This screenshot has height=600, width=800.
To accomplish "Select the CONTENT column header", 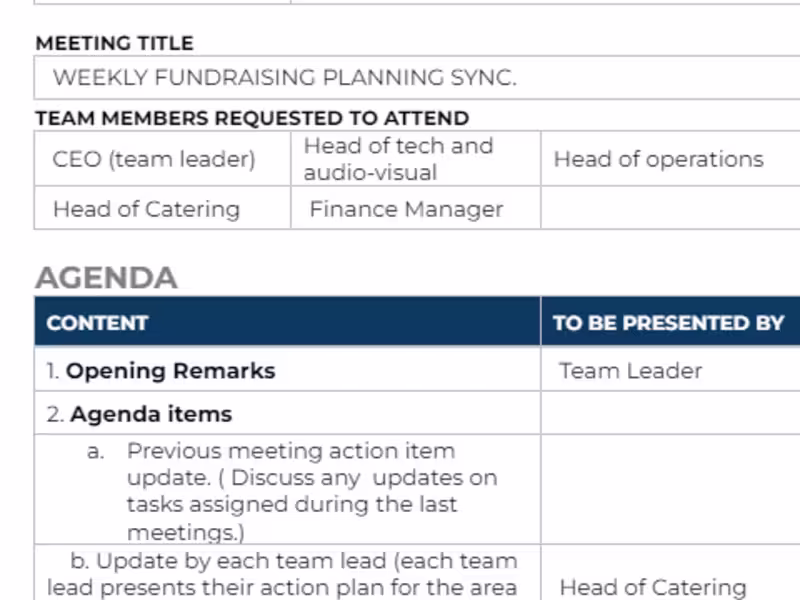I will [97, 323].
